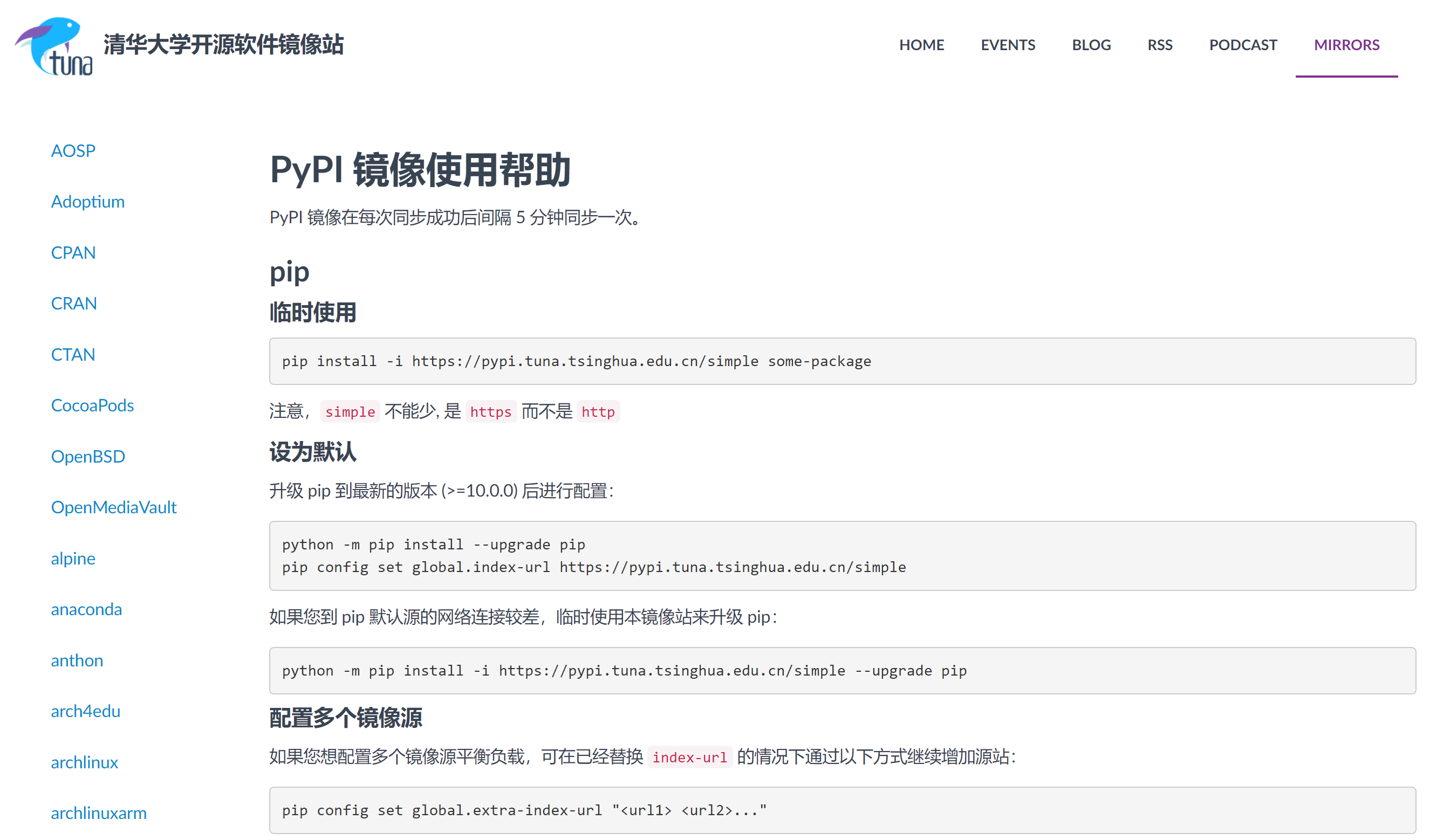The image size is (1450, 840).
Task: Click the TUNA fish logo
Action: [53, 46]
